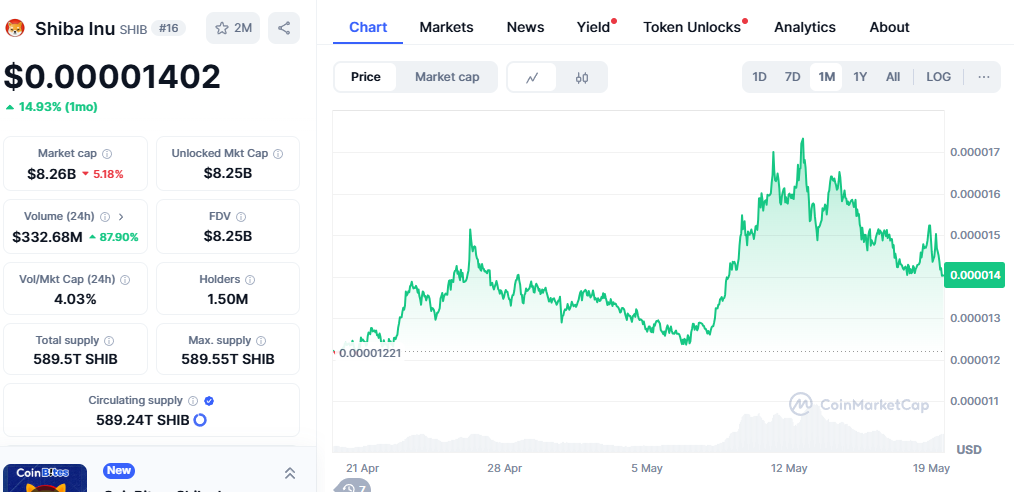Click info icon next to Max. supply
The height and width of the screenshot is (492, 1014).
pyautogui.click(x=261, y=341)
